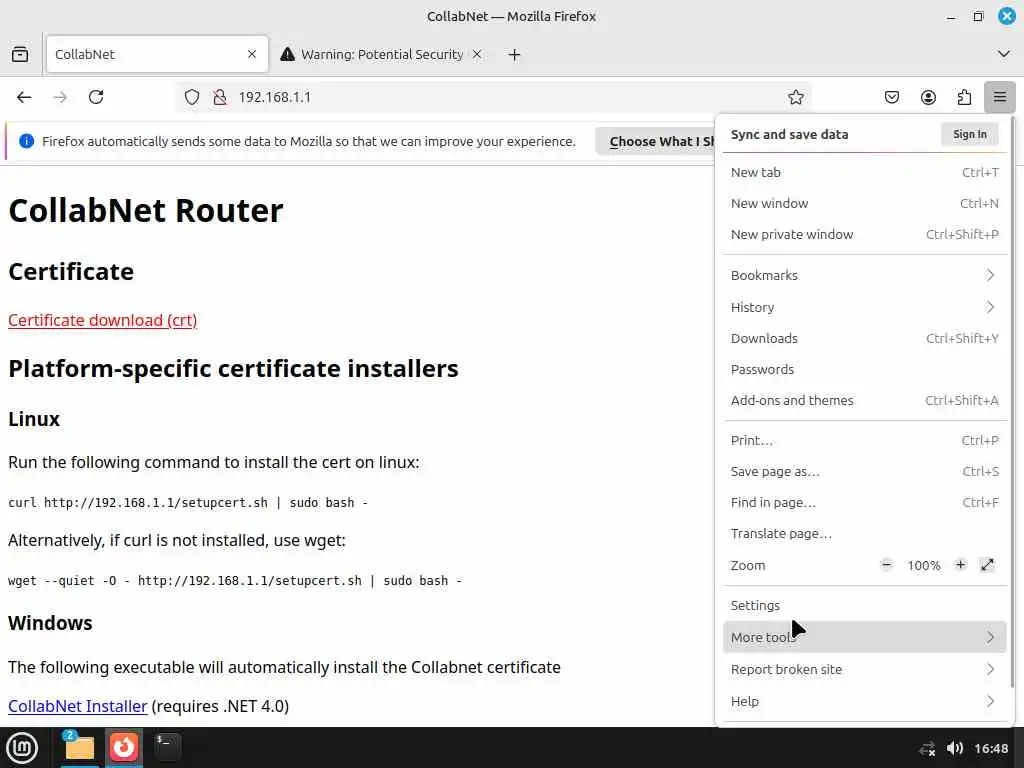Enter full screen mode from Zoom row

(987, 565)
